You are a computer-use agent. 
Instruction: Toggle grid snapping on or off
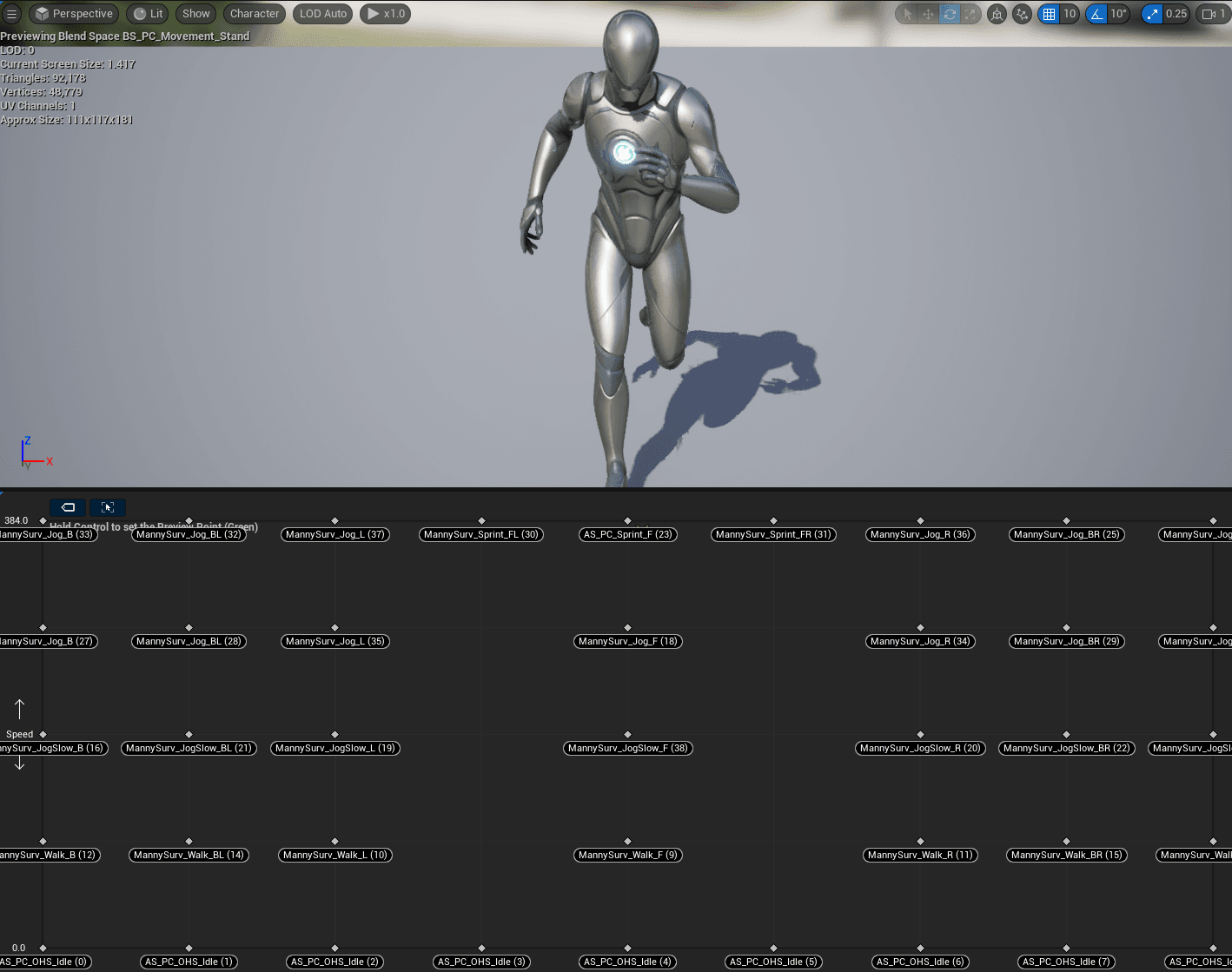pos(1049,14)
